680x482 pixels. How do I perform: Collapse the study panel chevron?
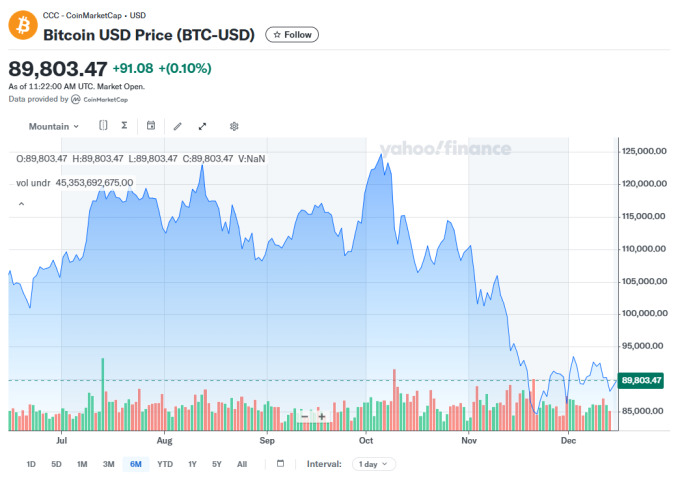(21, 204)
